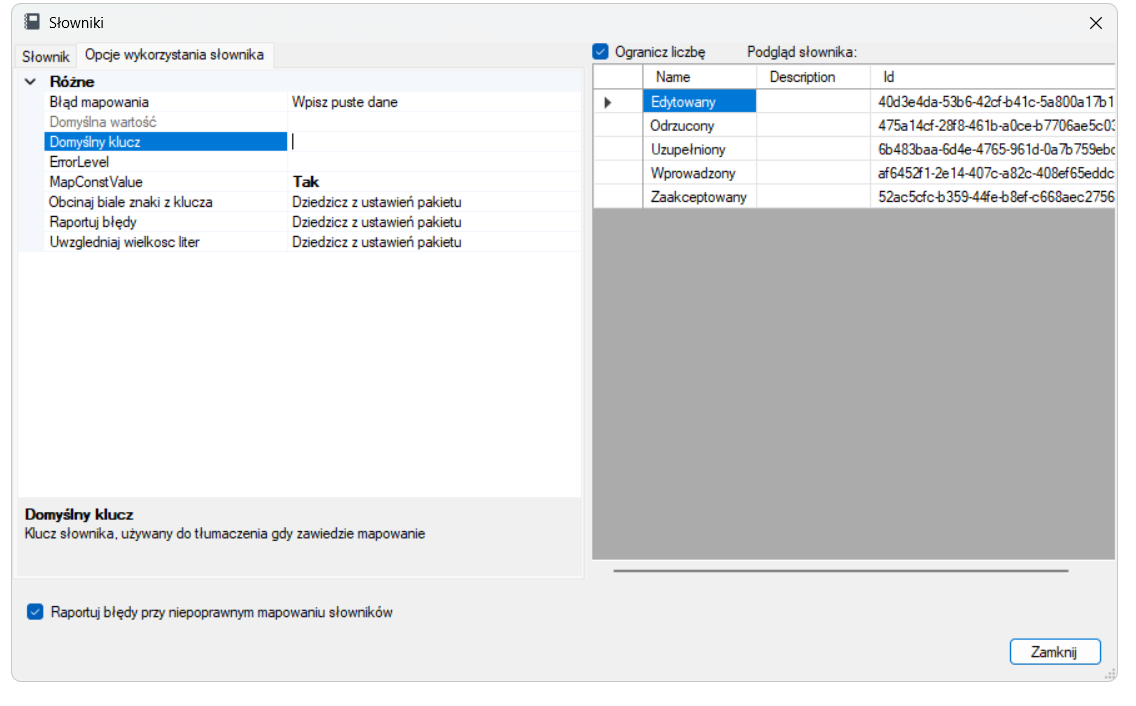Close the Słowniki dialog window
1136x706 pixels.
point(1095,23)
